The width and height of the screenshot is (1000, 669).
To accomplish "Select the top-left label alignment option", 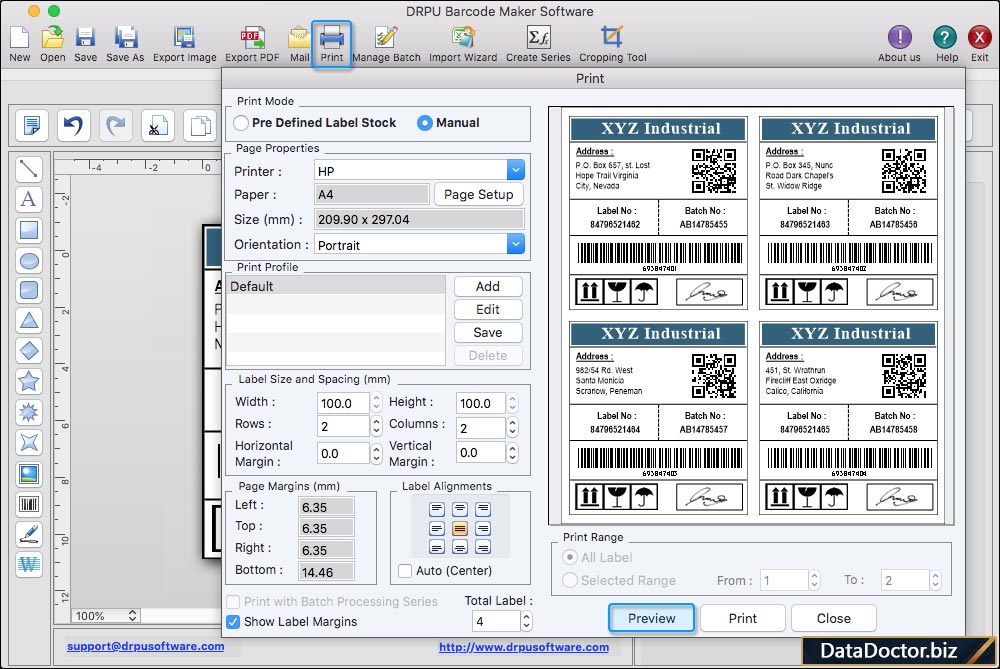I will click(437, 509).
